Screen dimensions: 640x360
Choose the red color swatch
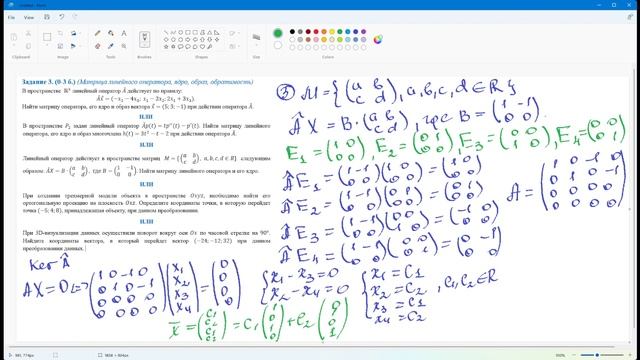[x=316, y=31]
